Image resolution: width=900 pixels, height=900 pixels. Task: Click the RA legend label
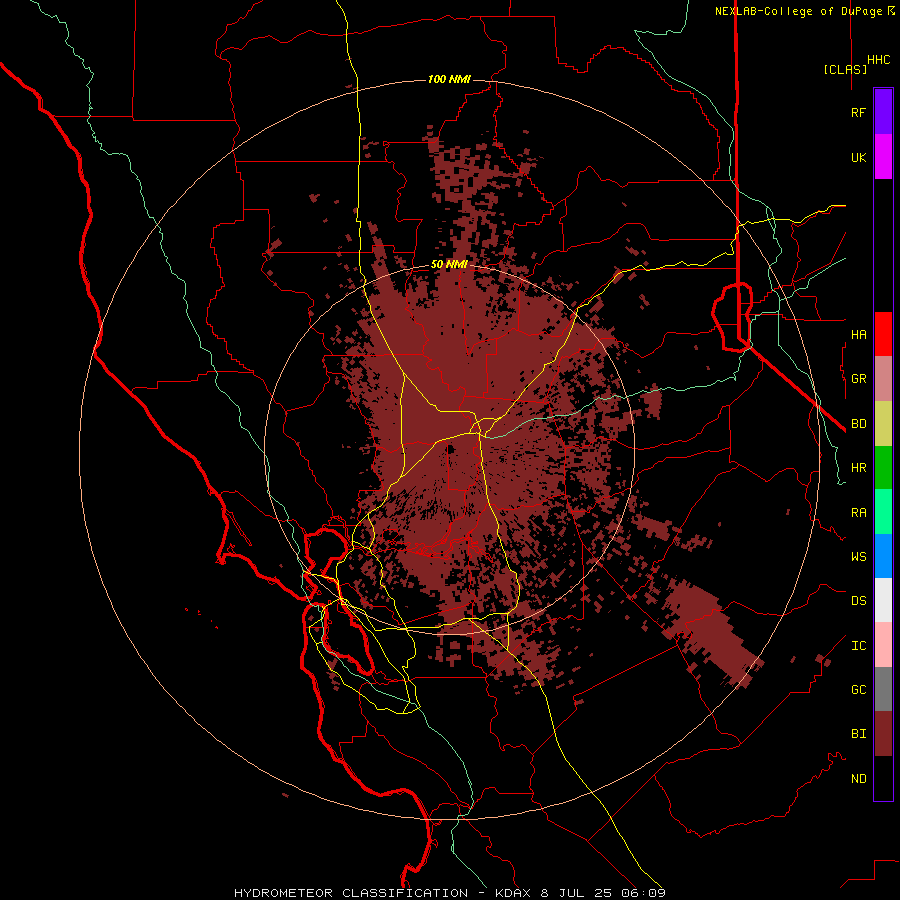tap(858, 513)
